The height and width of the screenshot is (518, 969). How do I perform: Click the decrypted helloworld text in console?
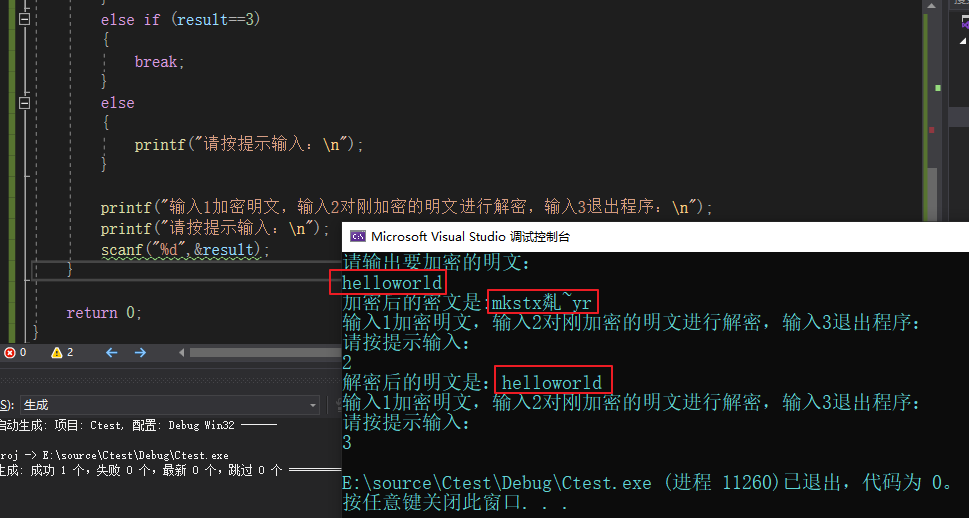(552, 383)
